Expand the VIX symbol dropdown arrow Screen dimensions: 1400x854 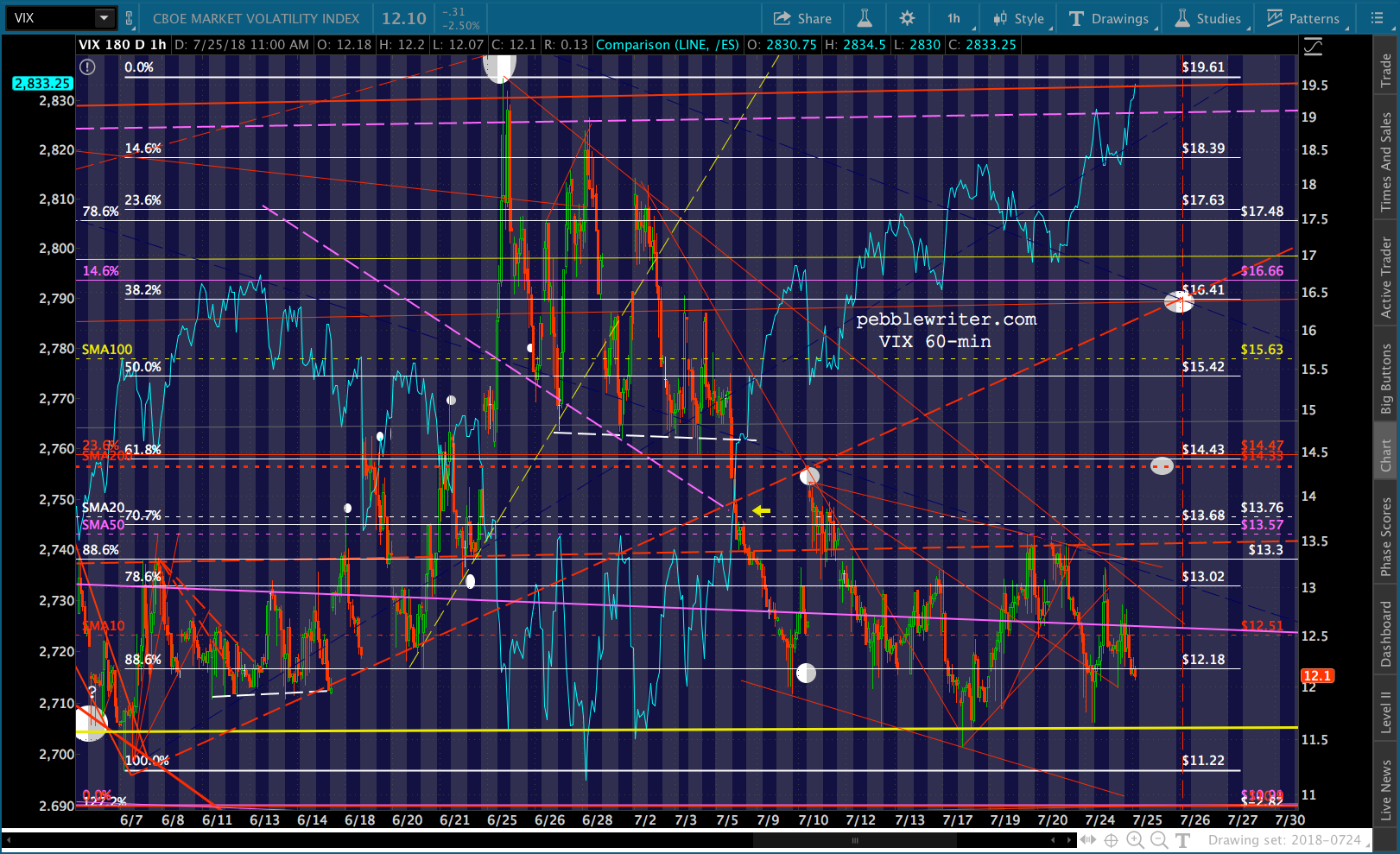pos(104,18)
